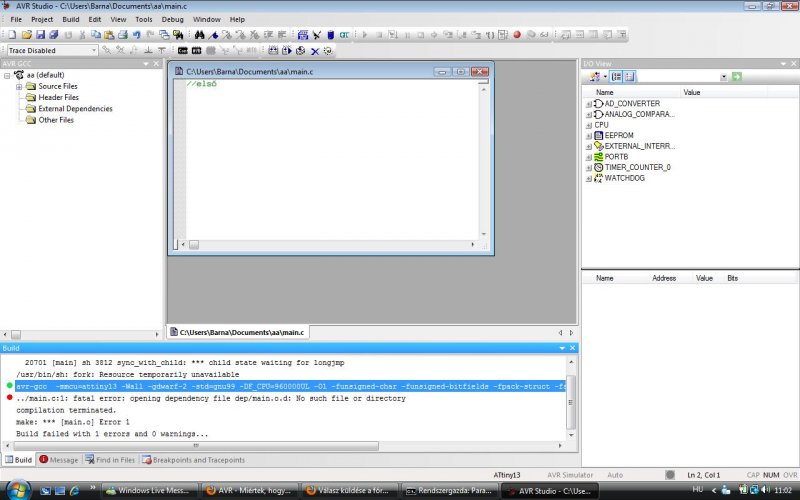Collapse the aa (default) project node
800x500 pixels.
click(7, 76)
